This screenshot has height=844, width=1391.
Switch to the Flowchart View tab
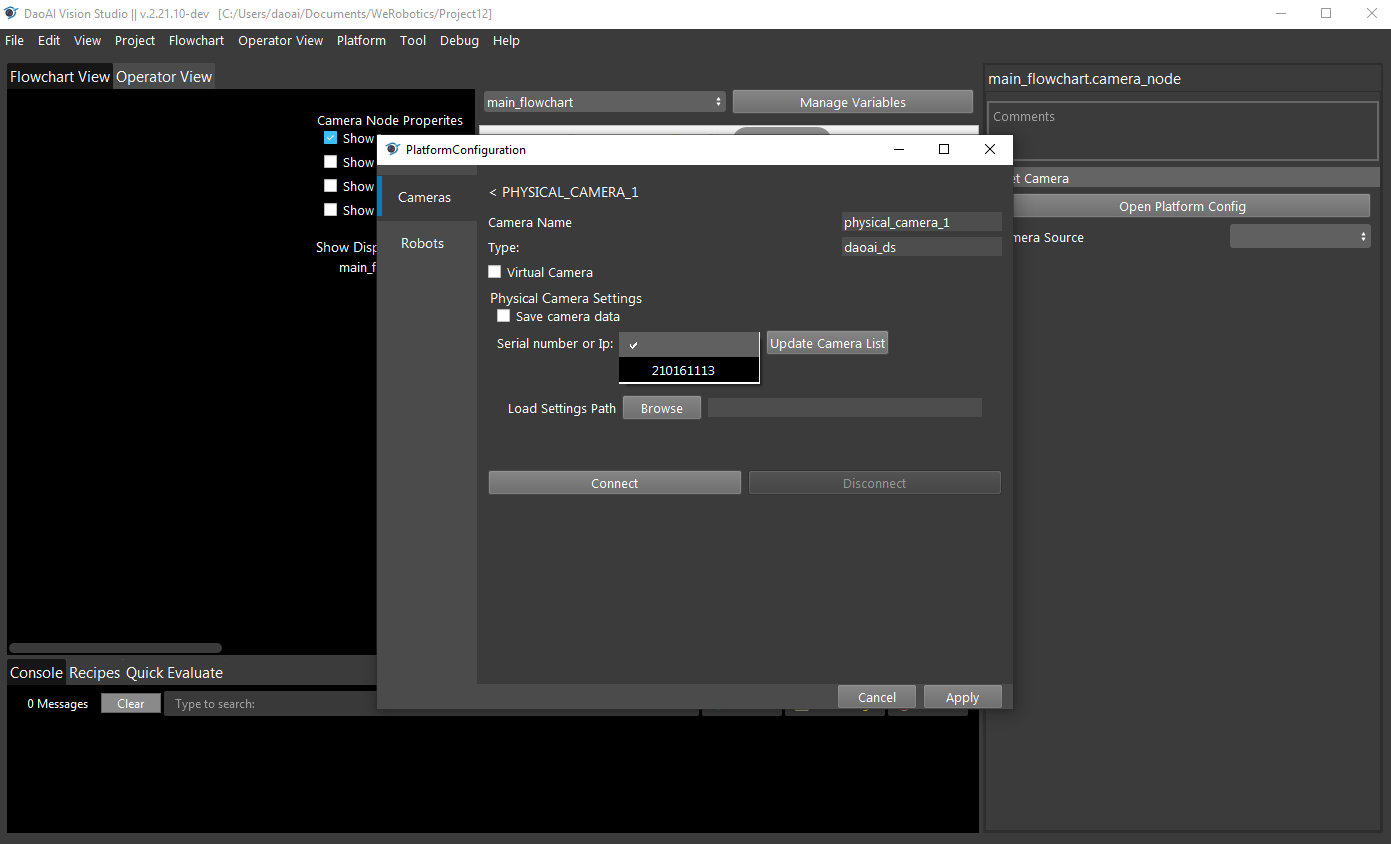[60, 76]
